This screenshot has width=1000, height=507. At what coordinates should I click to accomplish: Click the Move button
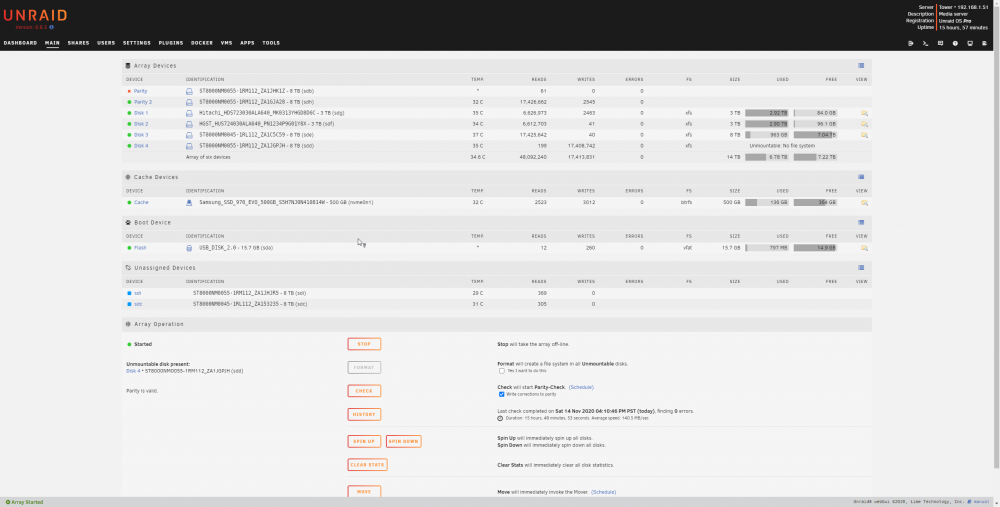(364, 492)
